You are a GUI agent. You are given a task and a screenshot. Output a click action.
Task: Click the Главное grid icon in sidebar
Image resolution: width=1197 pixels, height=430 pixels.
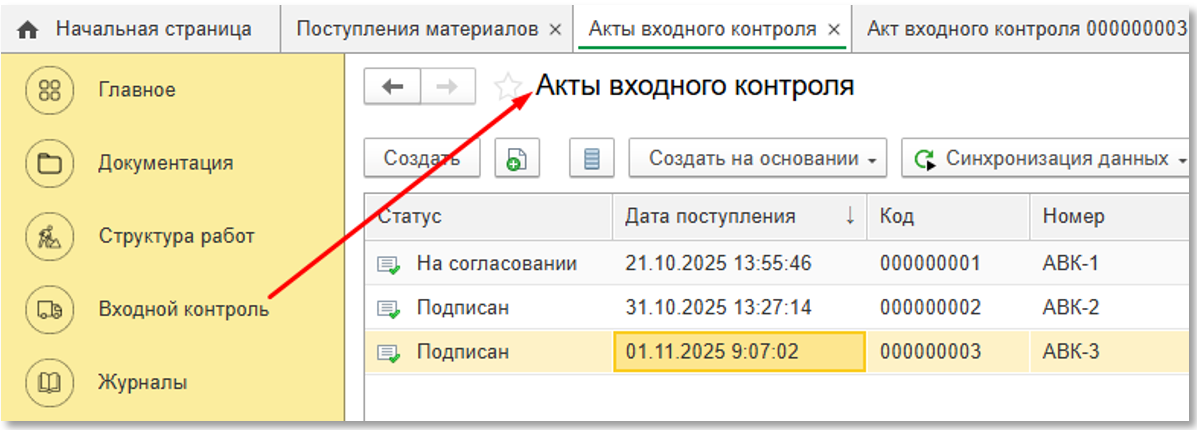(49, 90)
